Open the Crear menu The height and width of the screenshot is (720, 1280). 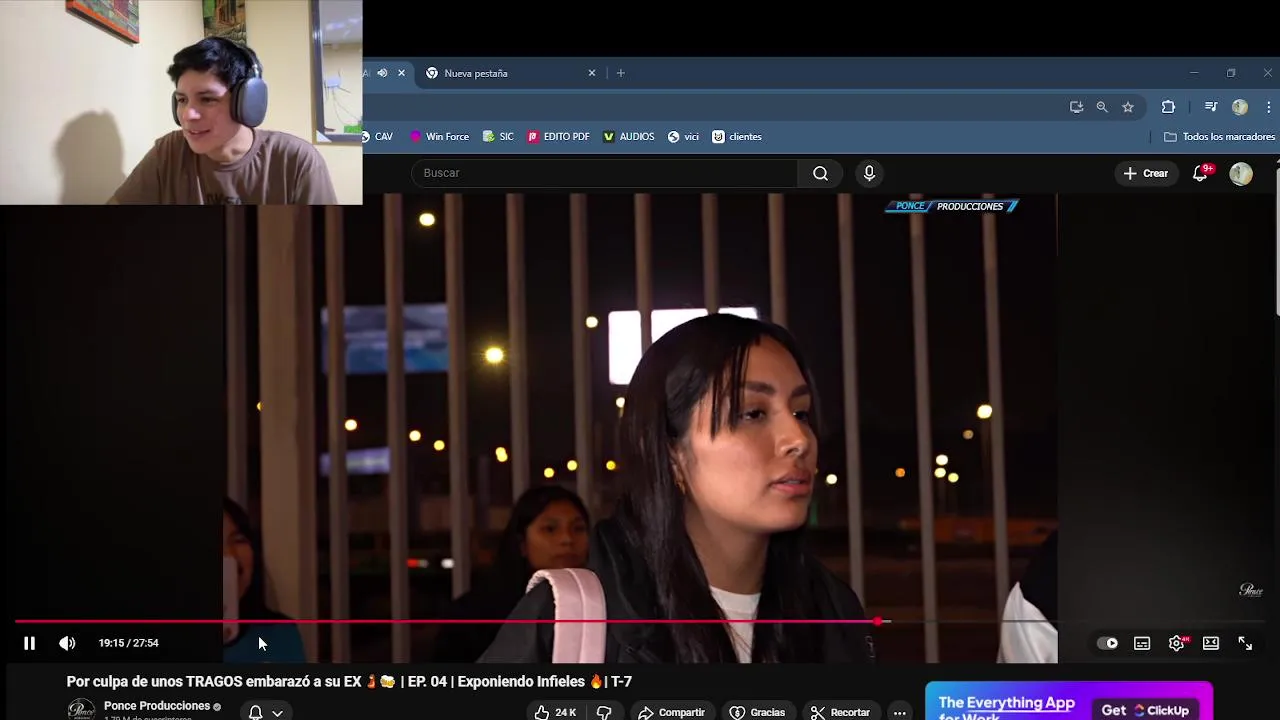coord(1145,173)
